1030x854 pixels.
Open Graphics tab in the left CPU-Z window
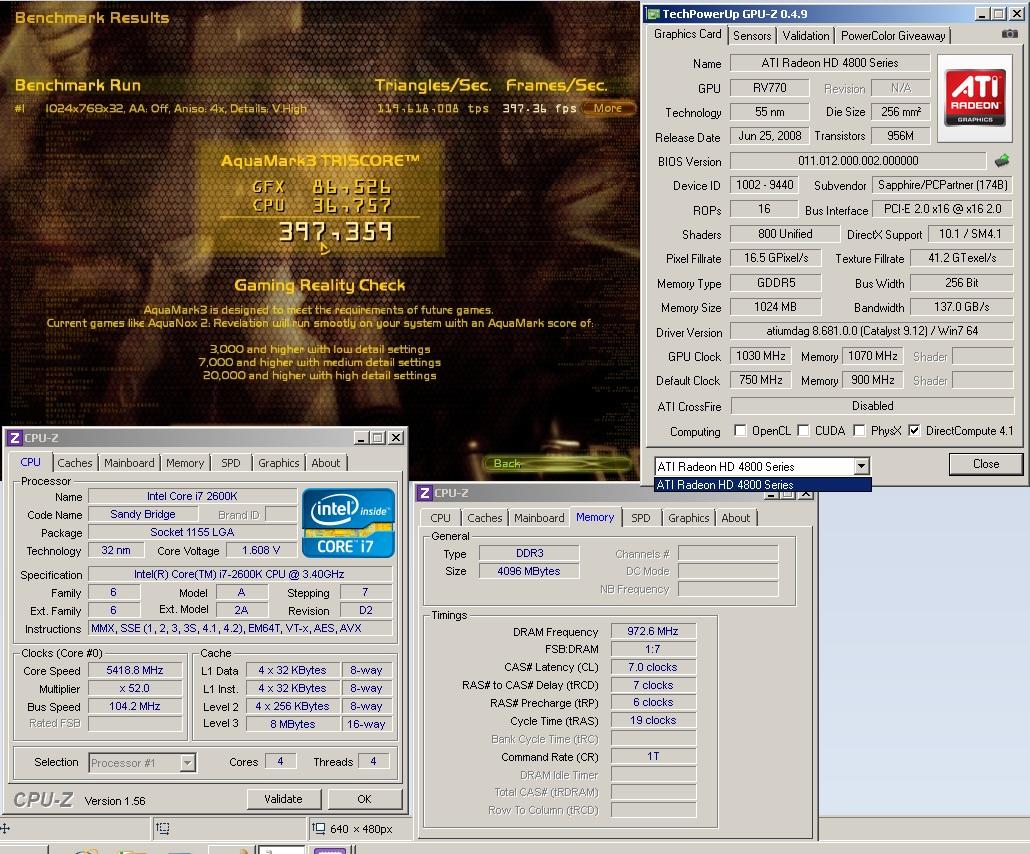tap(279, 462)
